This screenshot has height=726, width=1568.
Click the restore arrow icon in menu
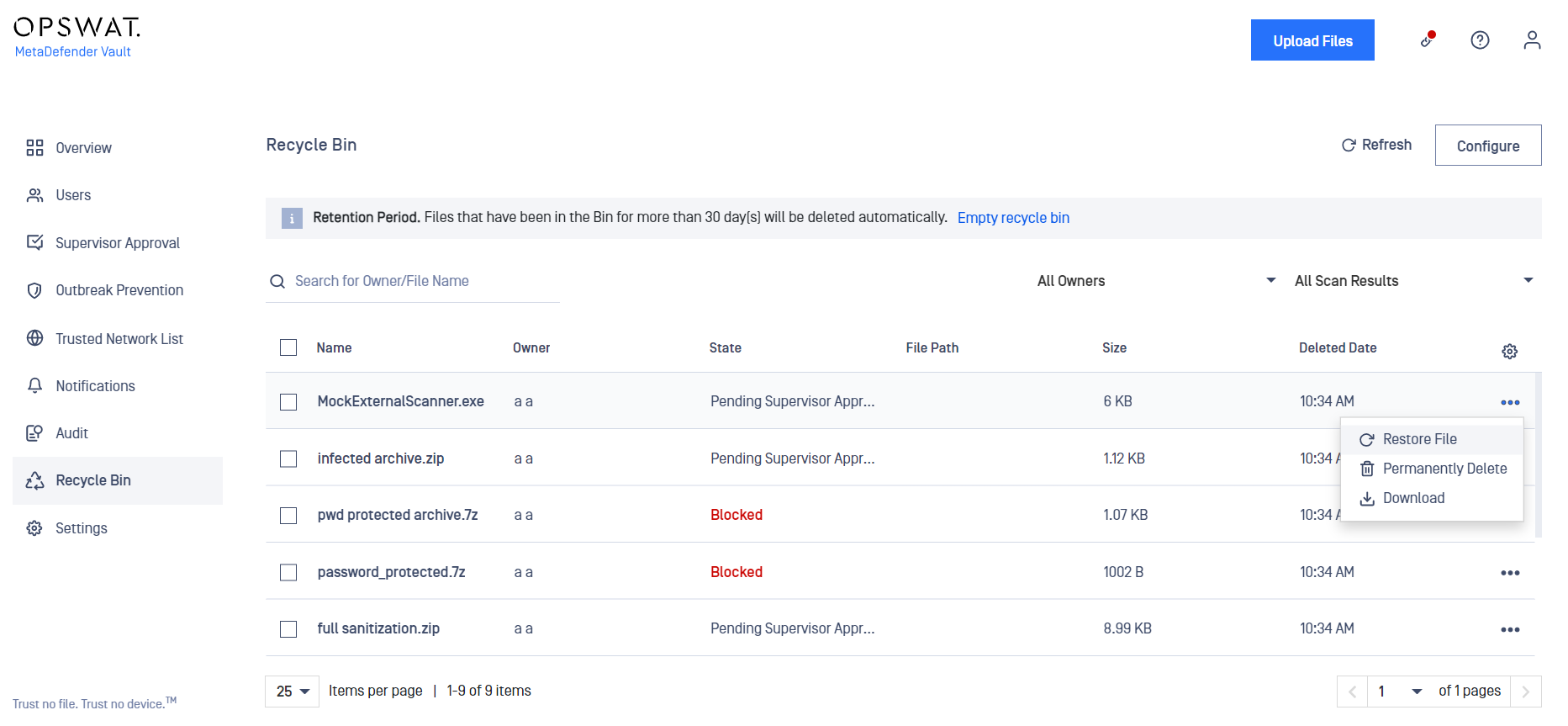click(x=1367, y=439)
